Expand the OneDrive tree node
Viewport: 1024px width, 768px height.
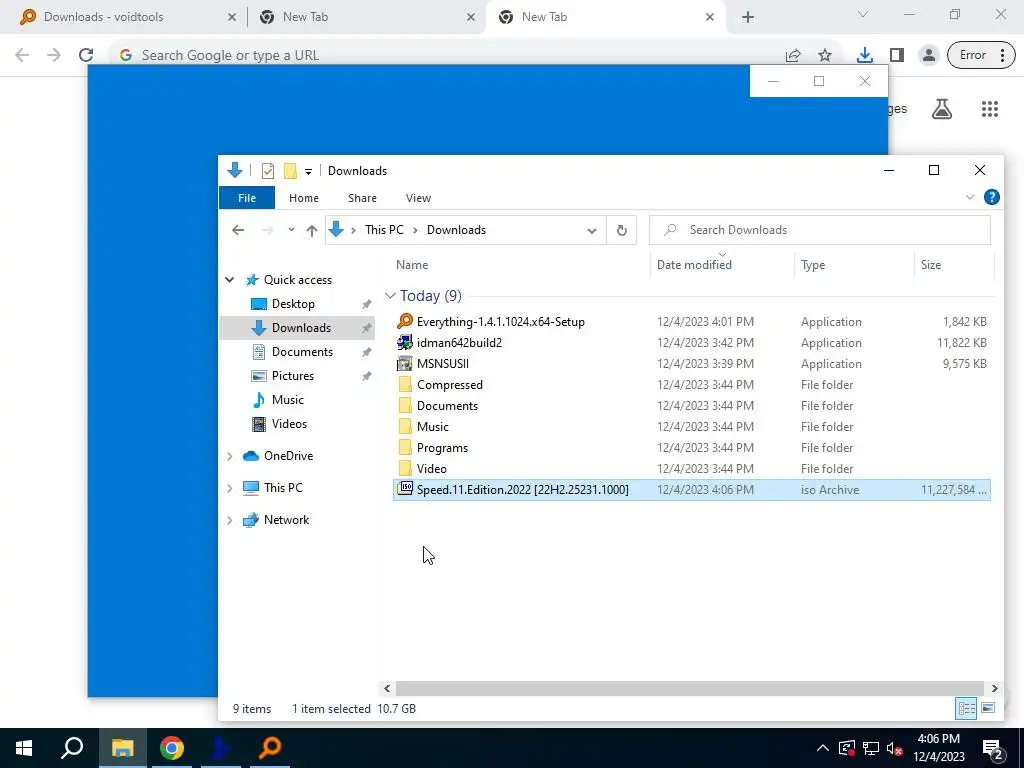[229, 456]
